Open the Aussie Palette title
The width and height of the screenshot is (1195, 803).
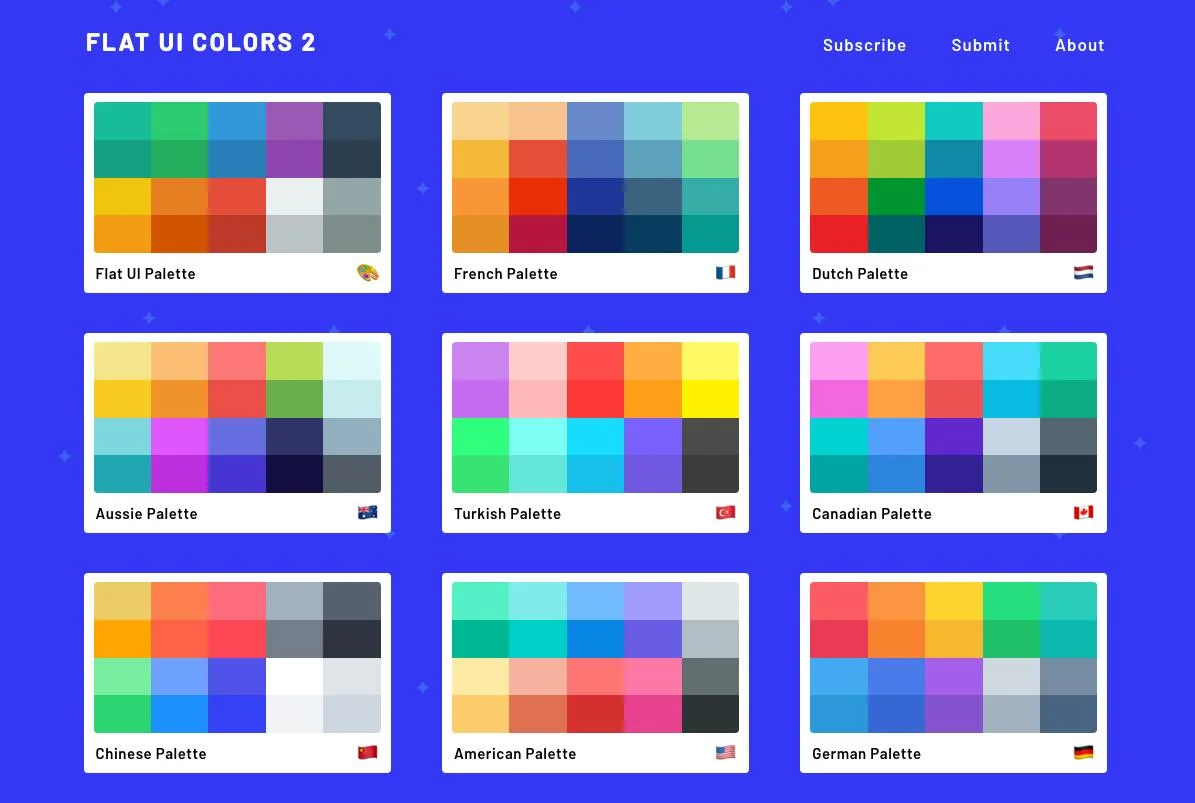[x=146, y=513]
